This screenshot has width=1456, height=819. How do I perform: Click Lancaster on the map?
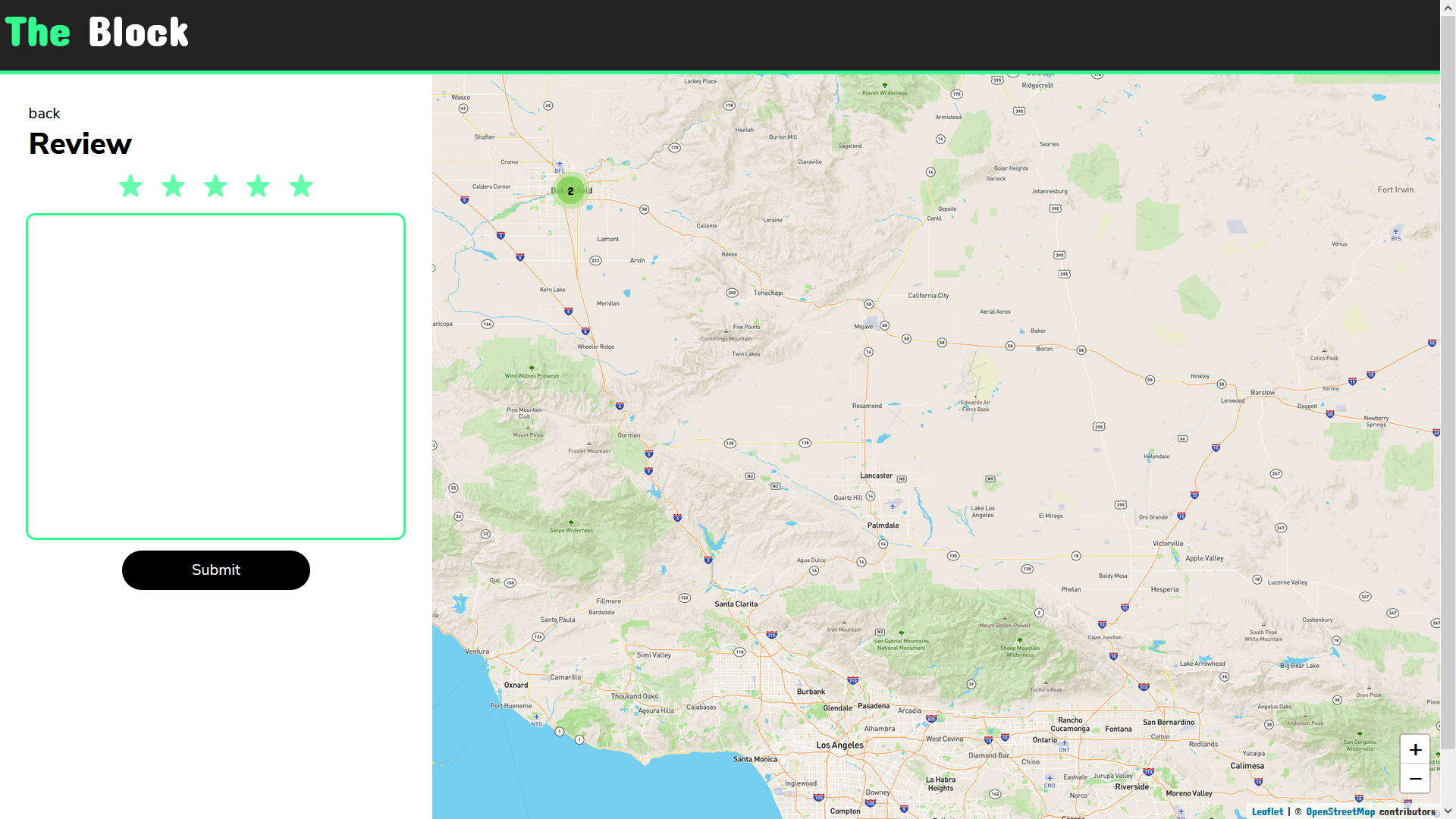pos(876,475)
